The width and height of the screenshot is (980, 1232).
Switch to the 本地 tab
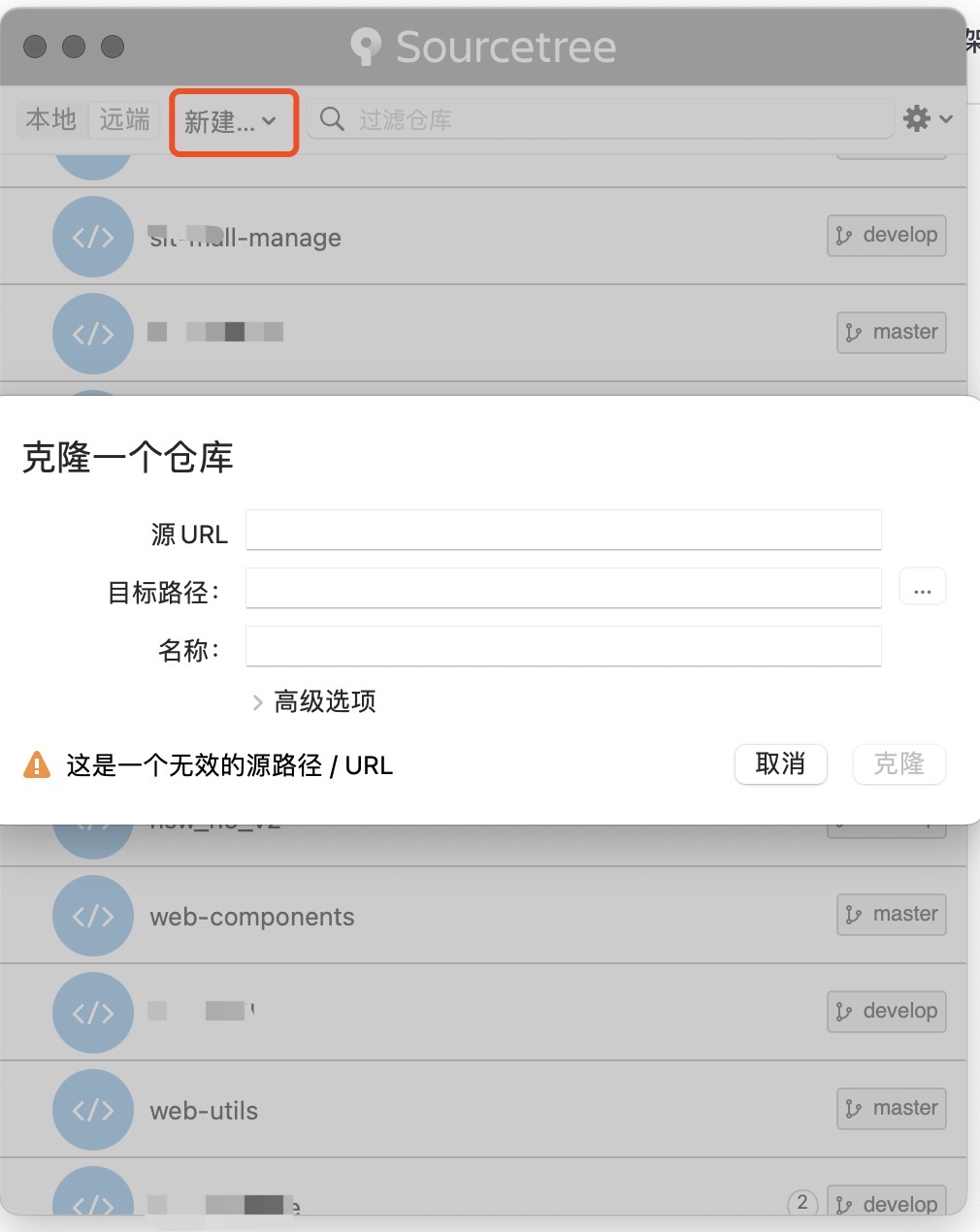coord(51,119)
